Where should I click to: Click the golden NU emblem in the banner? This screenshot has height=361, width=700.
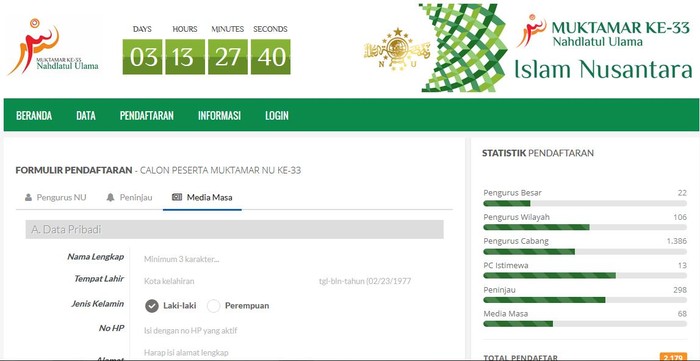tap(397, 49)
